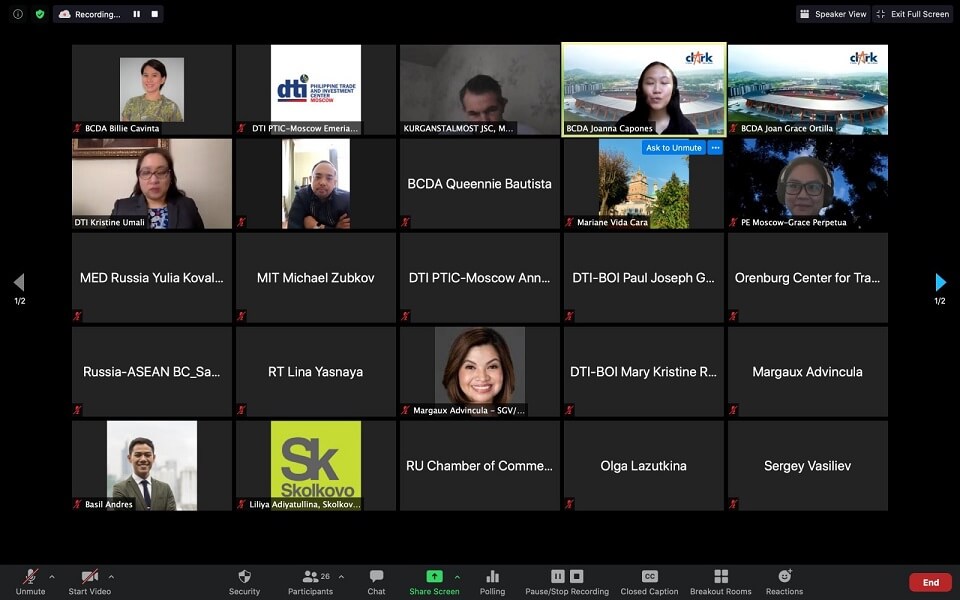The image size is (960, 600).
Task: Expand Share Screen options arrow
Action: coord(457,576)
